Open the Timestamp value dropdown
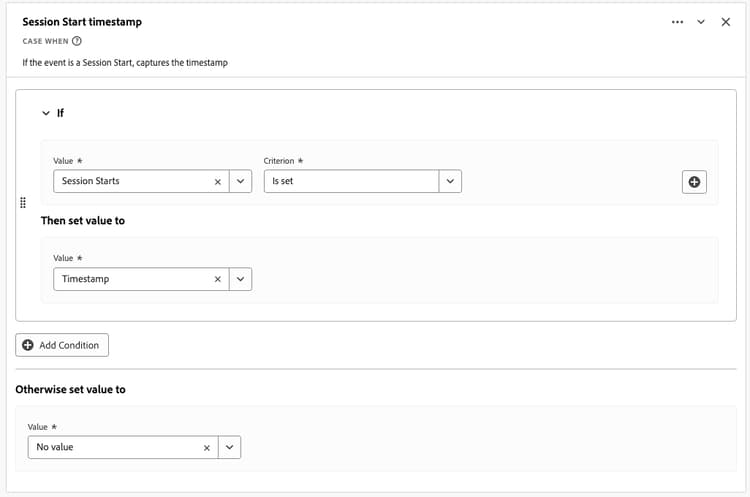The image size is (750, 497). (240, 279)
